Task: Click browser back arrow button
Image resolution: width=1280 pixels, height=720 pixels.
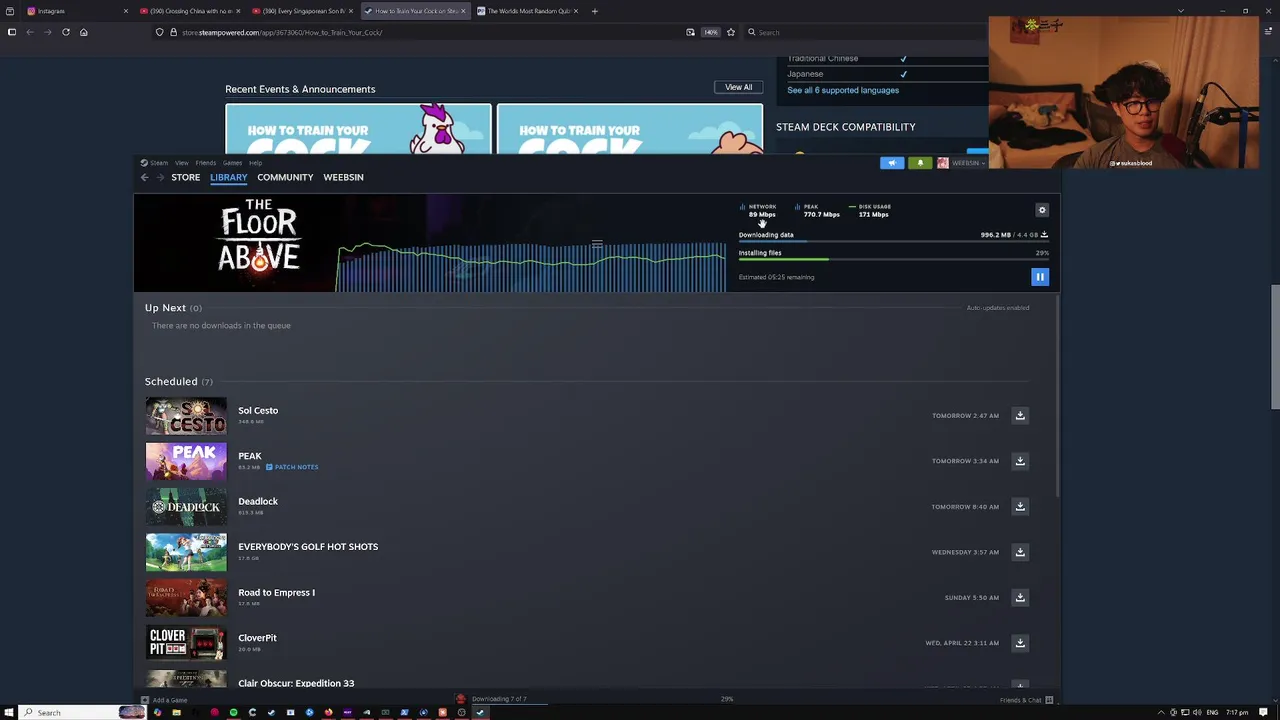Action: point(30,32)
